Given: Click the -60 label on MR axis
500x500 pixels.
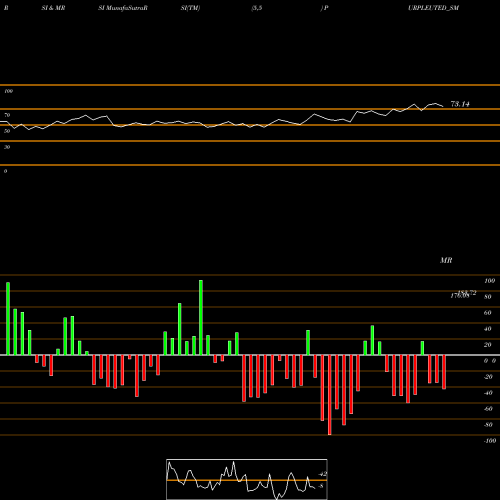Looking at the screenshot, I should [x=488, y=409].
